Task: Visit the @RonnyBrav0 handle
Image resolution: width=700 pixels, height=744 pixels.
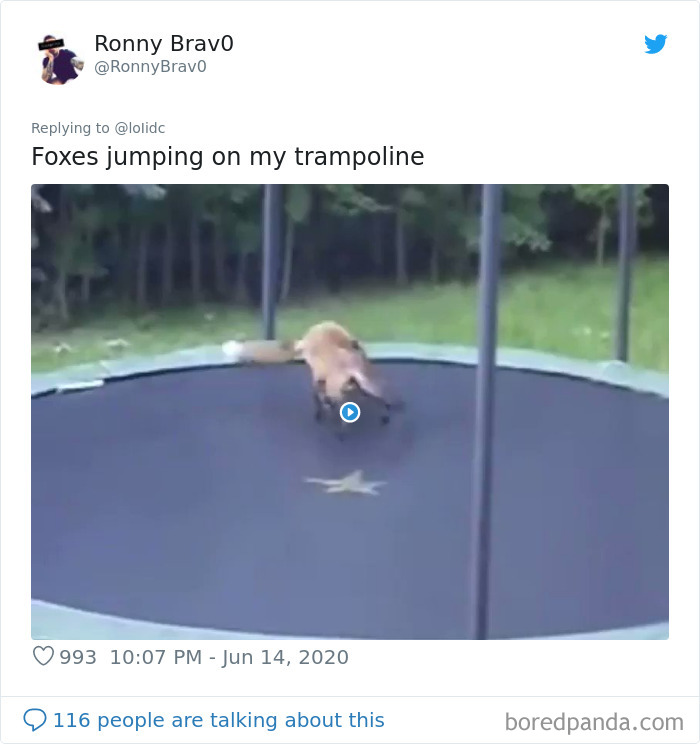Action: [150, 66]
